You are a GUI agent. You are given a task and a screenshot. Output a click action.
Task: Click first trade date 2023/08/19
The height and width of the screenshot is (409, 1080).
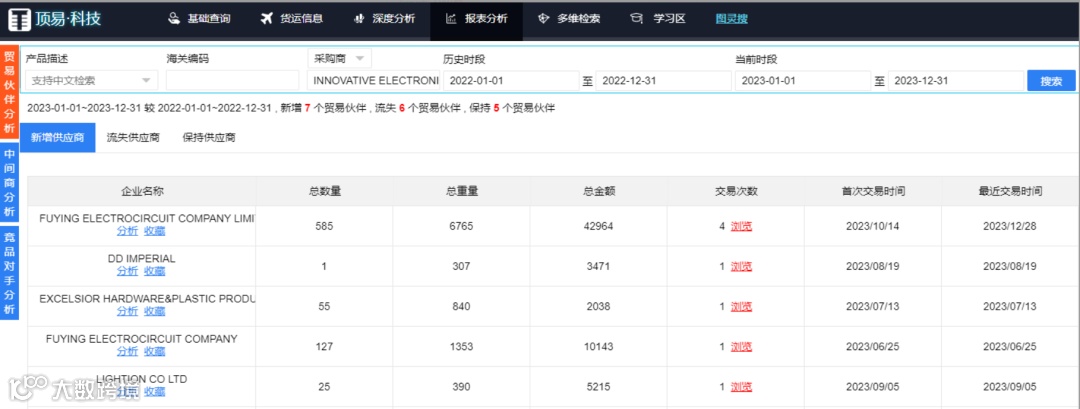click(x=873, y=266)
